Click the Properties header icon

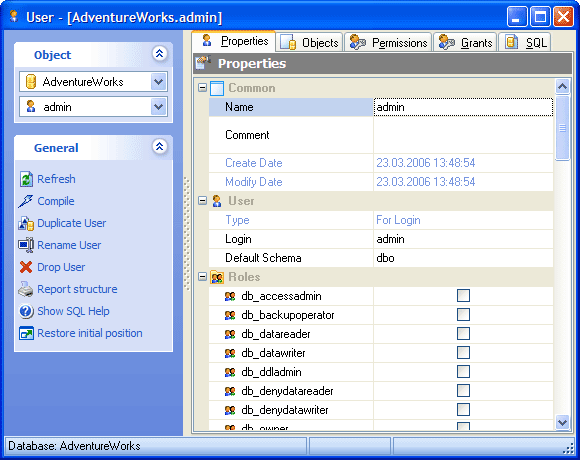203,63
